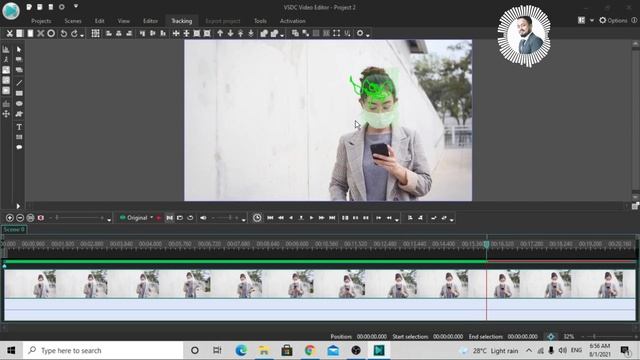The width and height of the screenshot is (640, 360).
Task: Open the weather widget showing Light rain
Action: coord(488,351)
